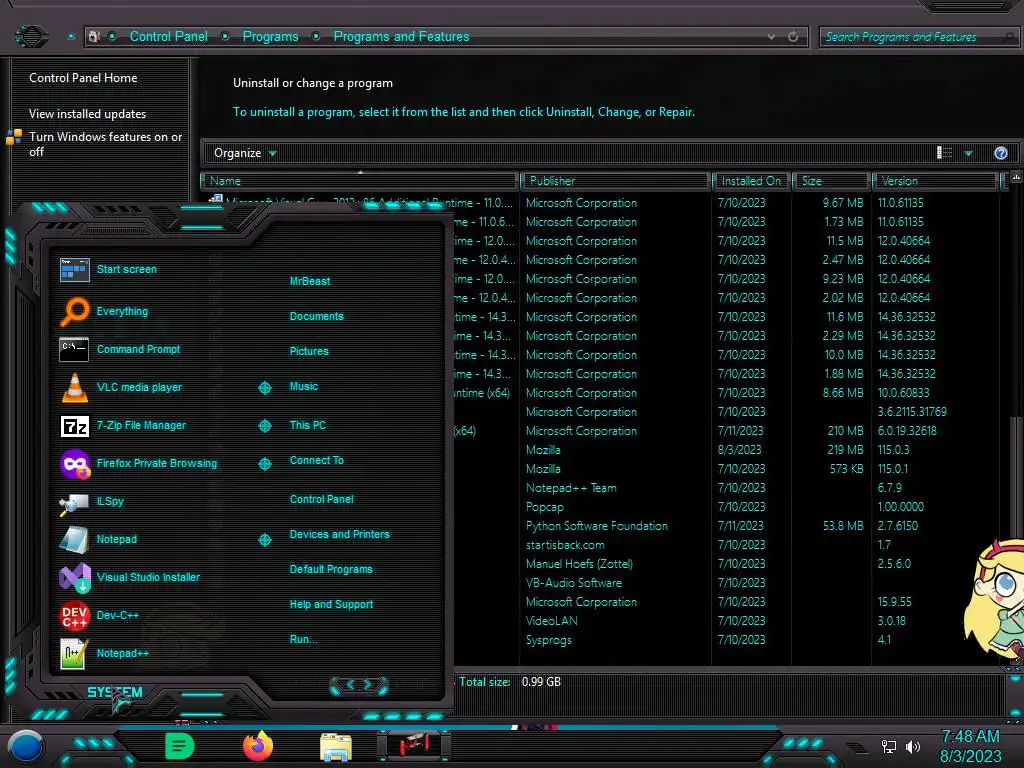Navigate to Control Panel breadcrumb
The width and height of the screenshot is (1024, 768).
(168, 37)
